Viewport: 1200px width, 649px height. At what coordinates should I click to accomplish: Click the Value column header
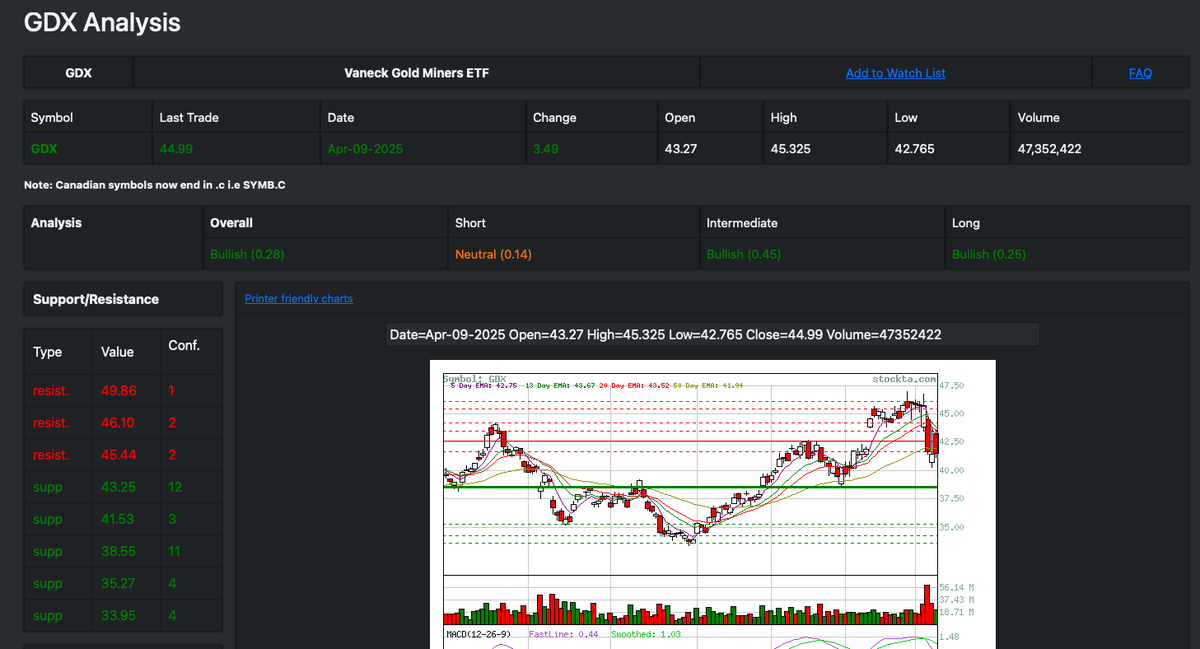(118, 352)
